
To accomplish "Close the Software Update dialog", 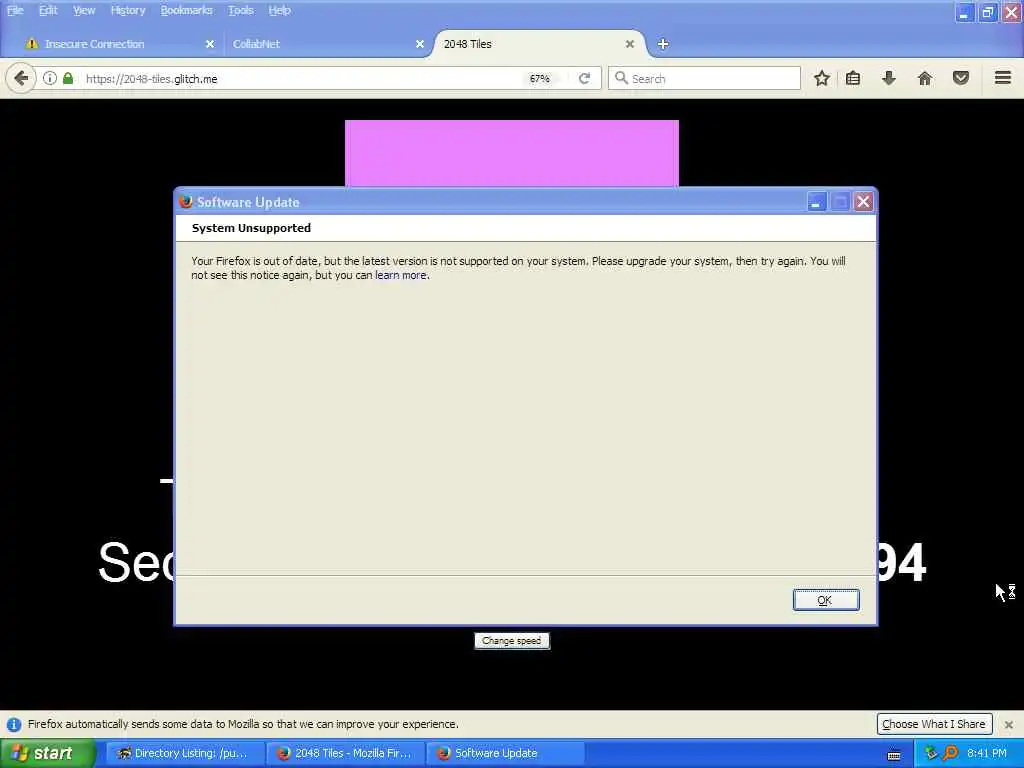I will [x=863, y=202].
